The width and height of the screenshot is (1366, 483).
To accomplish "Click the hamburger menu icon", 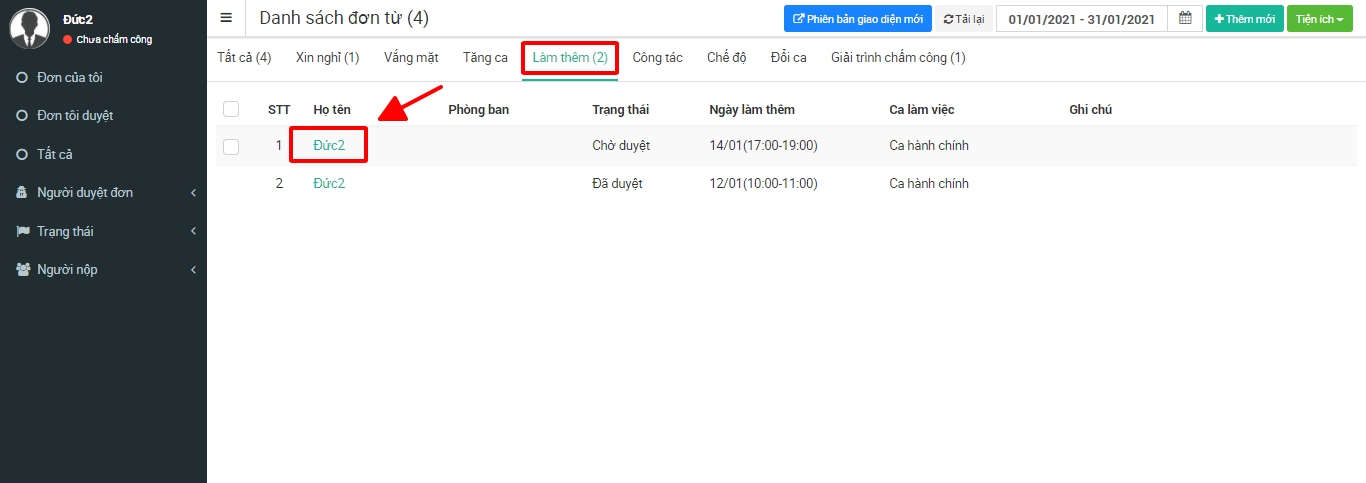I will [x=226, y=18].
